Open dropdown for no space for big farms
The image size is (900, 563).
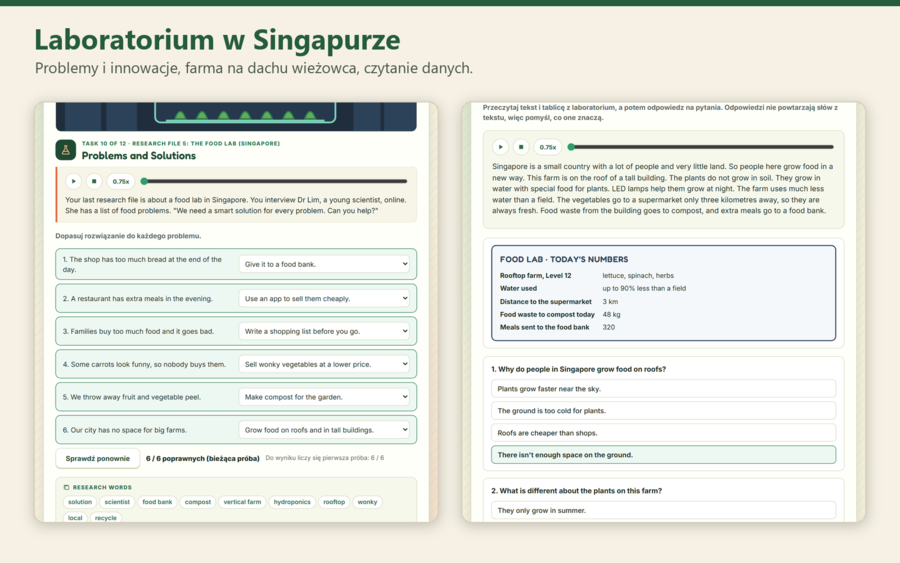(324, 430)
